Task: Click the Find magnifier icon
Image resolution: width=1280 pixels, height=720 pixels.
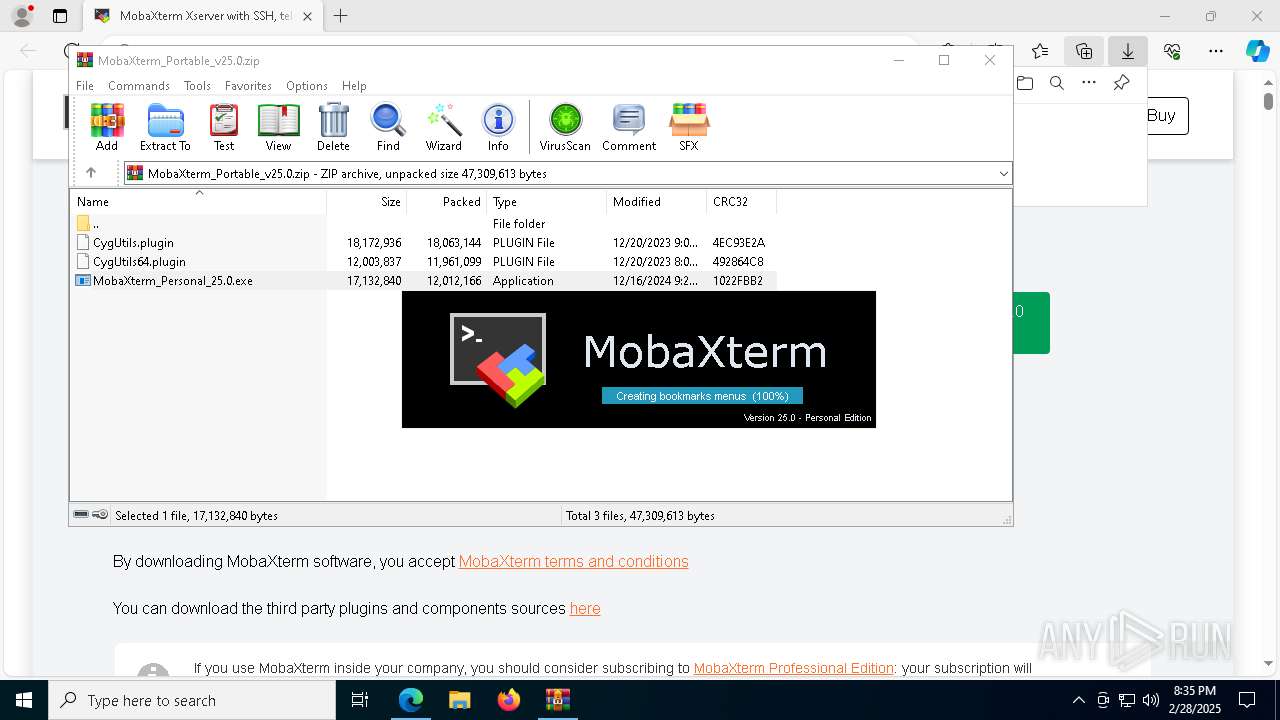Action: point(388,127)
